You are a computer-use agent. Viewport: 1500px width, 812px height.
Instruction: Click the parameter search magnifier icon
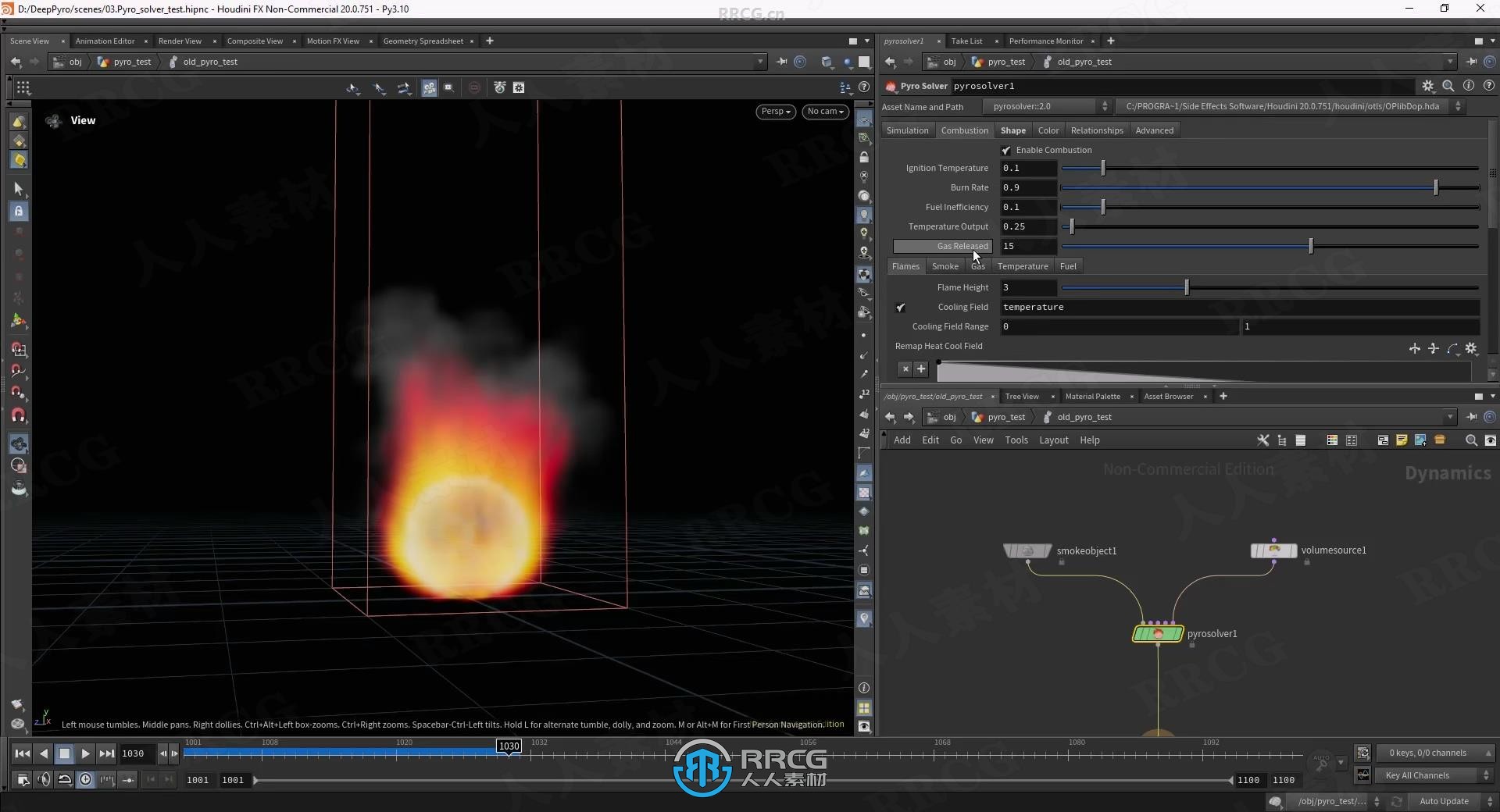[1448, 86]
